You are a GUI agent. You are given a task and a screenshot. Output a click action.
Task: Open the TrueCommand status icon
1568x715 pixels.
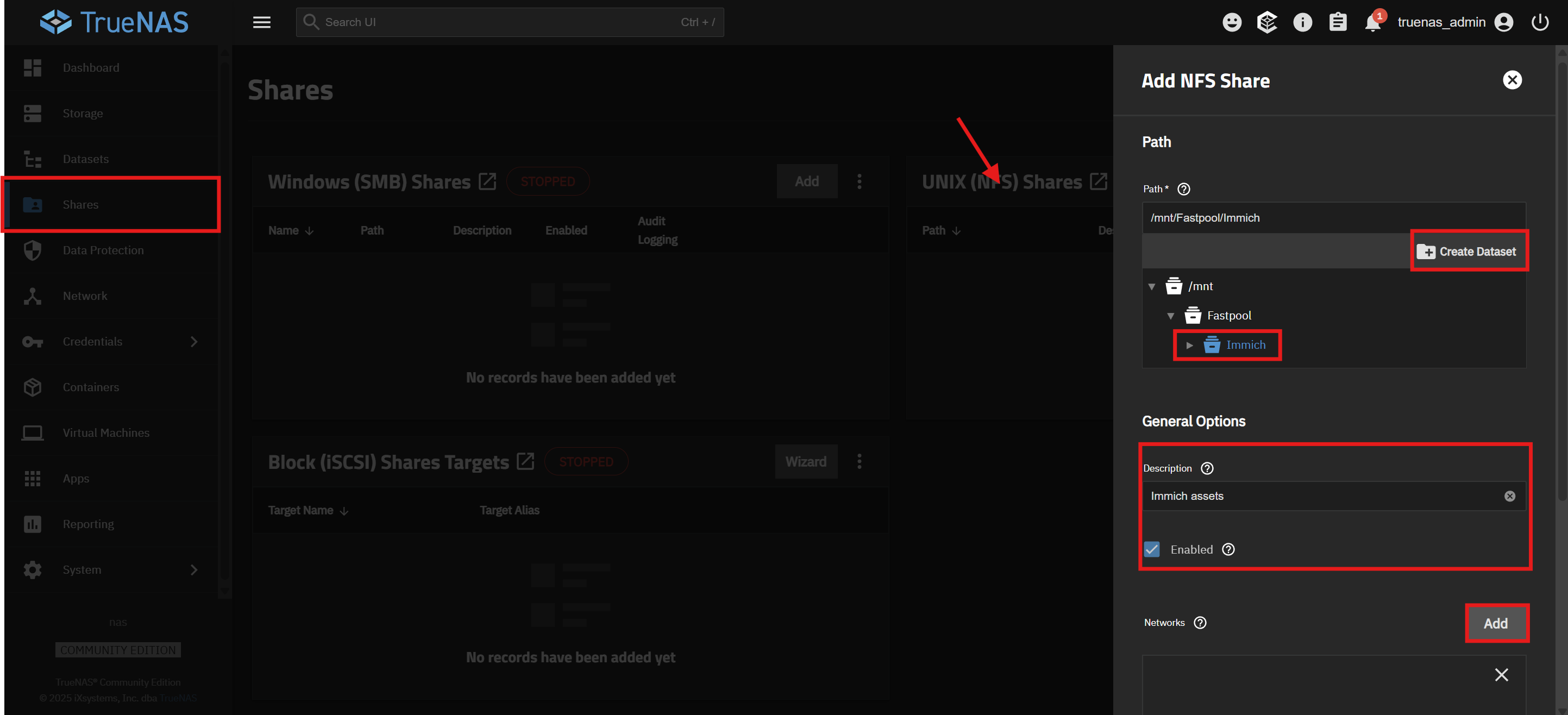click(1266, 22)
